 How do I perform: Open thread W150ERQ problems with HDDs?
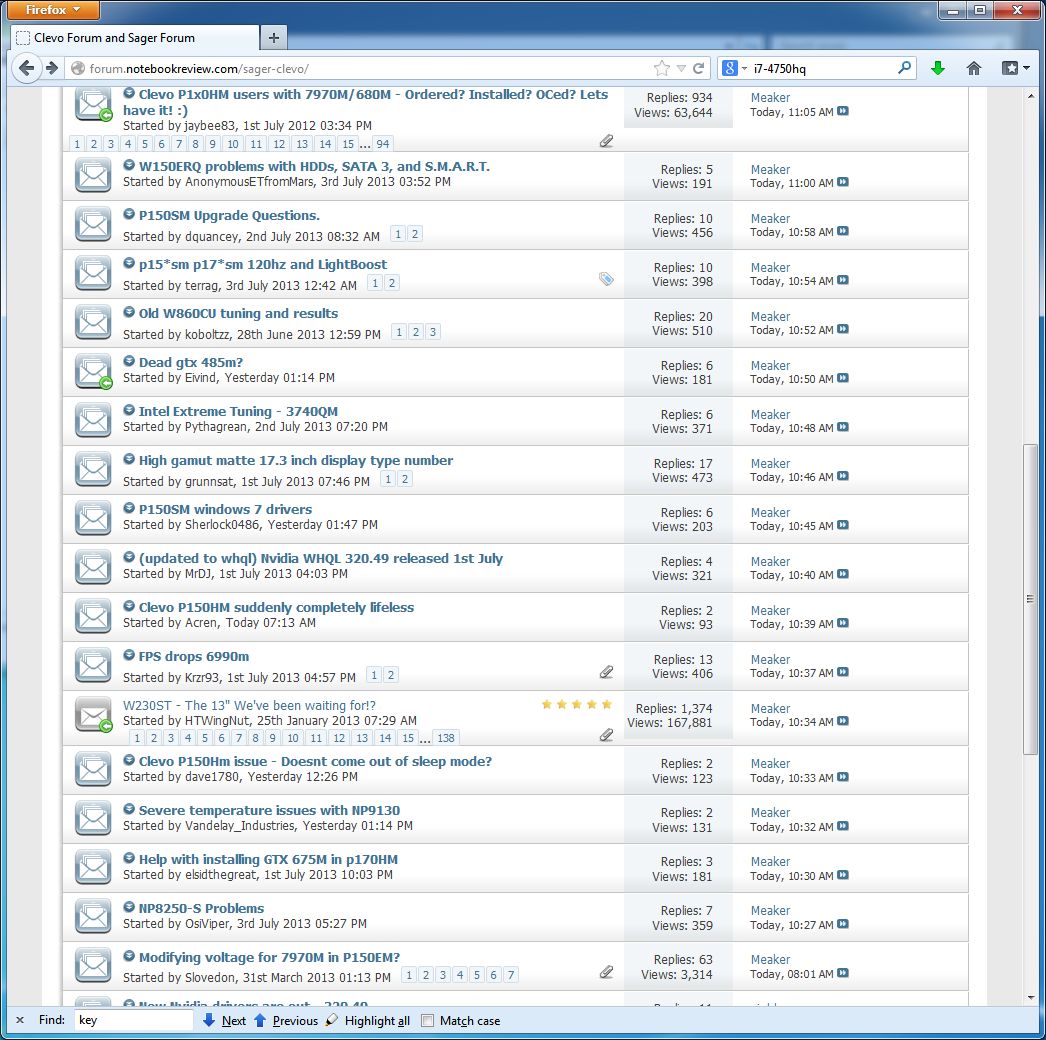314,166
